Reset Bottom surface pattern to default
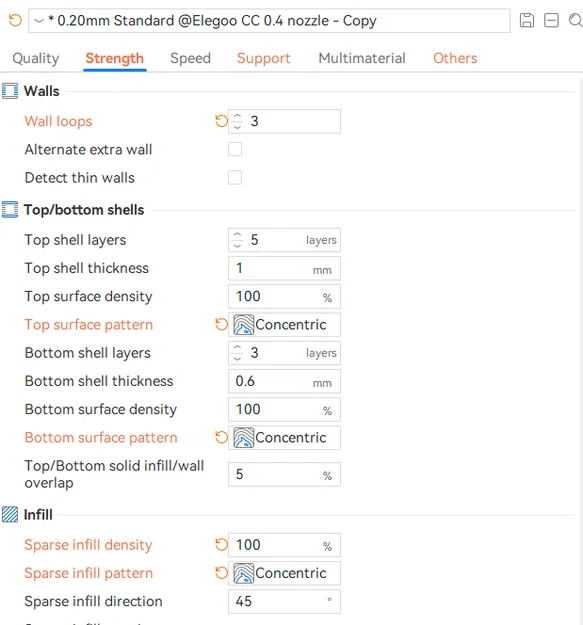This screenshot has width=583, height=625. point(221,437)
